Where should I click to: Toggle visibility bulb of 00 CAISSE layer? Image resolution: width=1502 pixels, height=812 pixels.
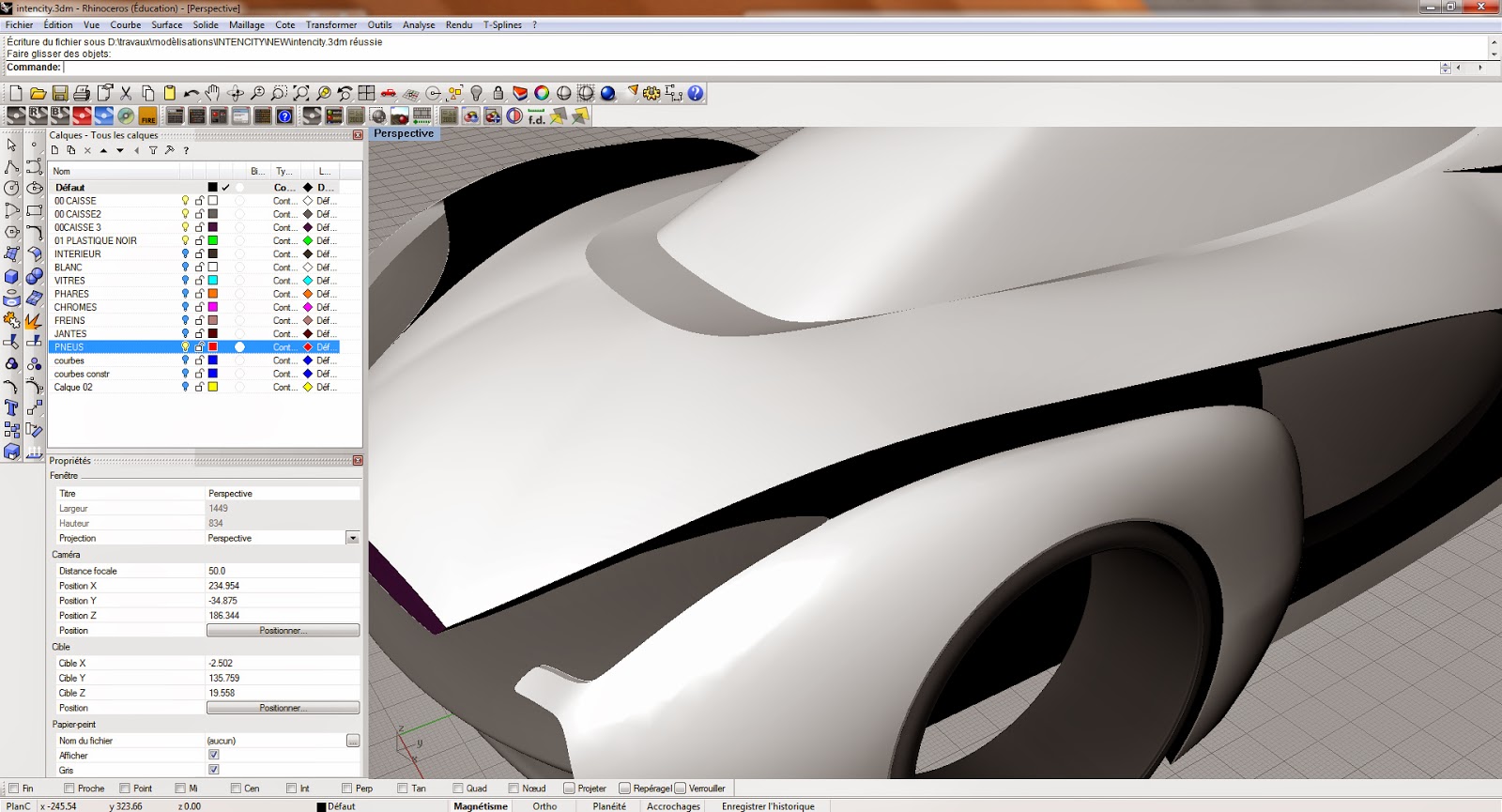point(185,201)
